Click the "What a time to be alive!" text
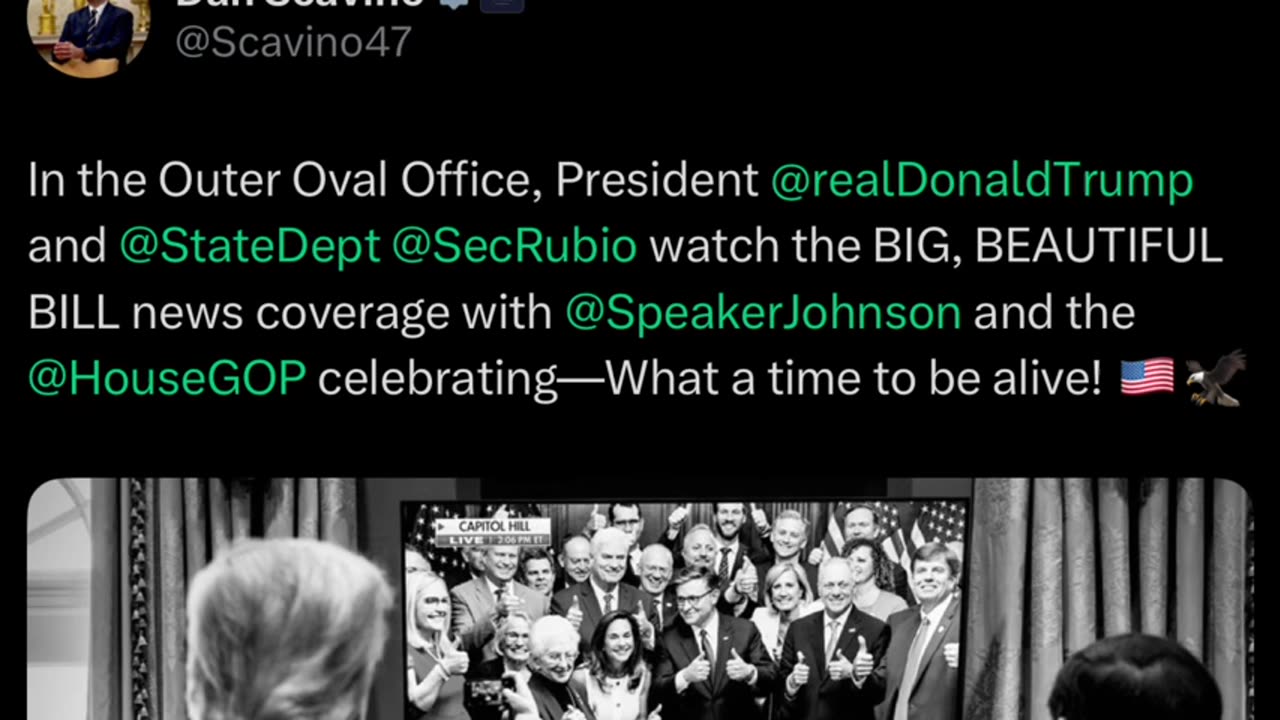 pyautogui.click(x=853, y=379)
